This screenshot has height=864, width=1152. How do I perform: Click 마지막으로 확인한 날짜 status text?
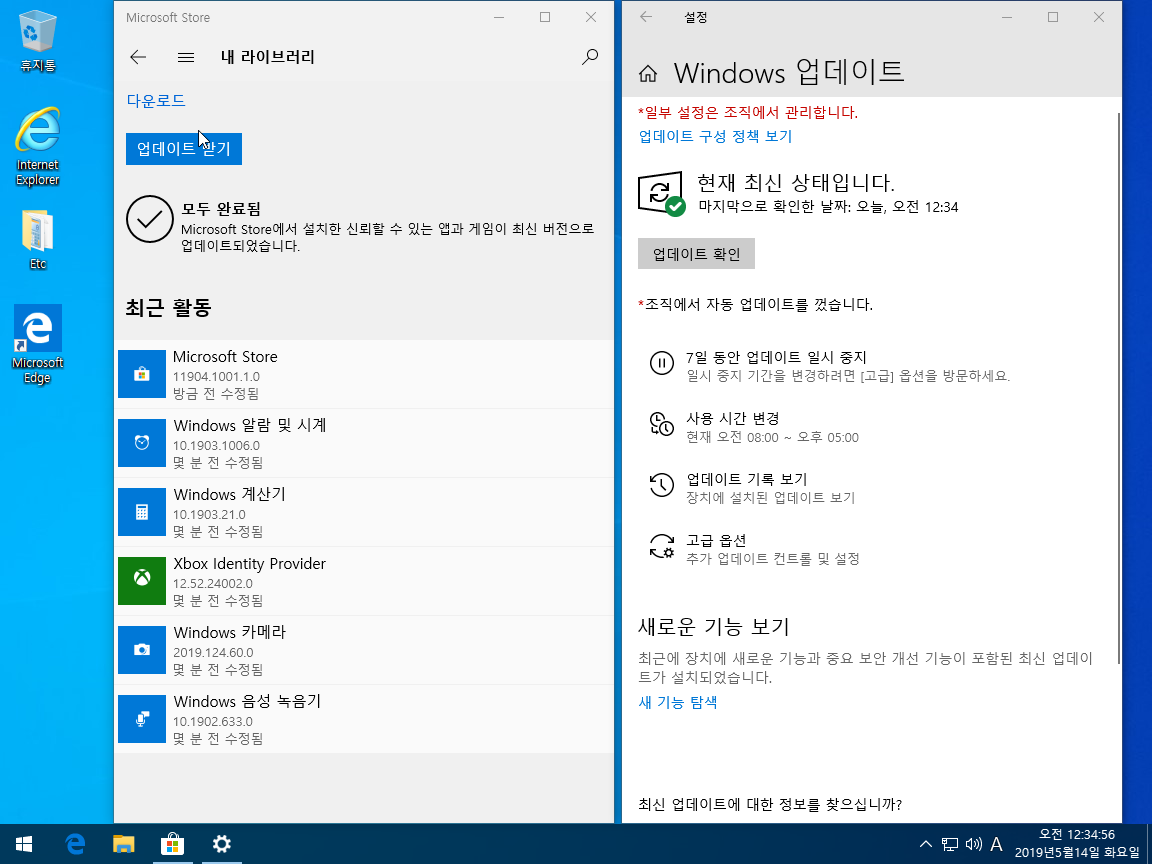[x=828, y=207]
